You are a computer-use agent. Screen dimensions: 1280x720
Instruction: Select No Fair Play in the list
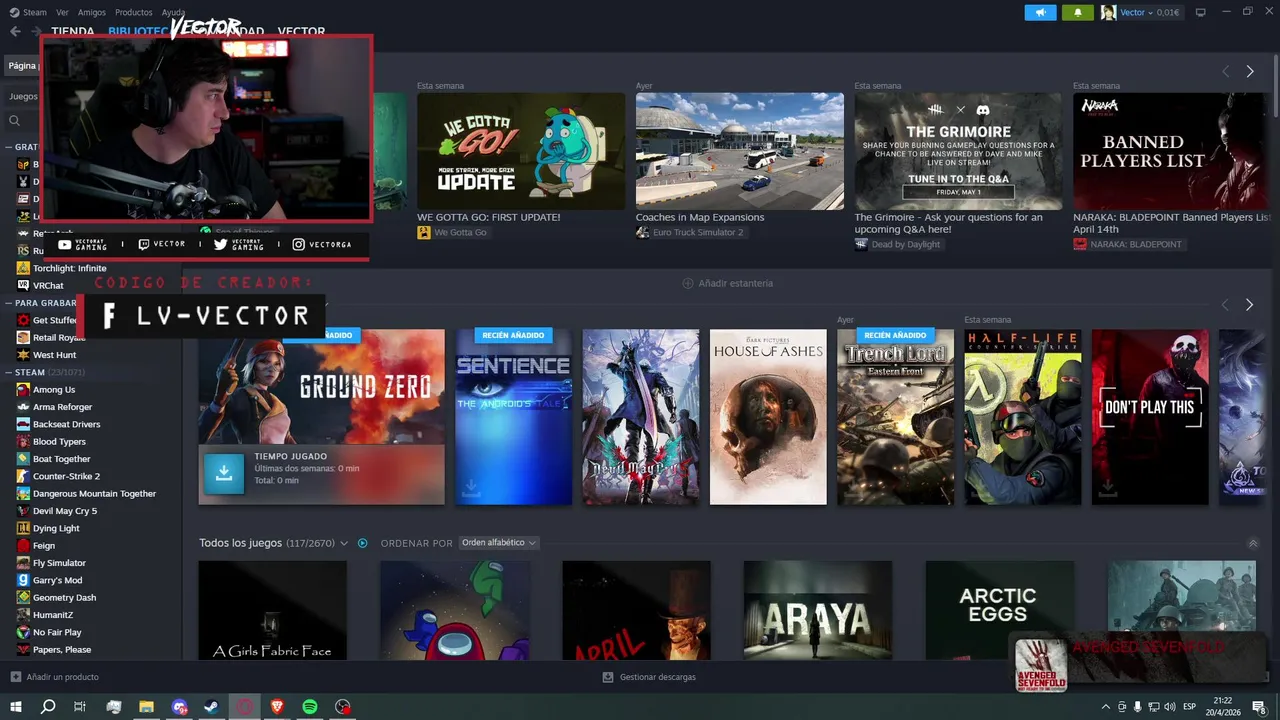pyautogui.click(x=57, y=632)
